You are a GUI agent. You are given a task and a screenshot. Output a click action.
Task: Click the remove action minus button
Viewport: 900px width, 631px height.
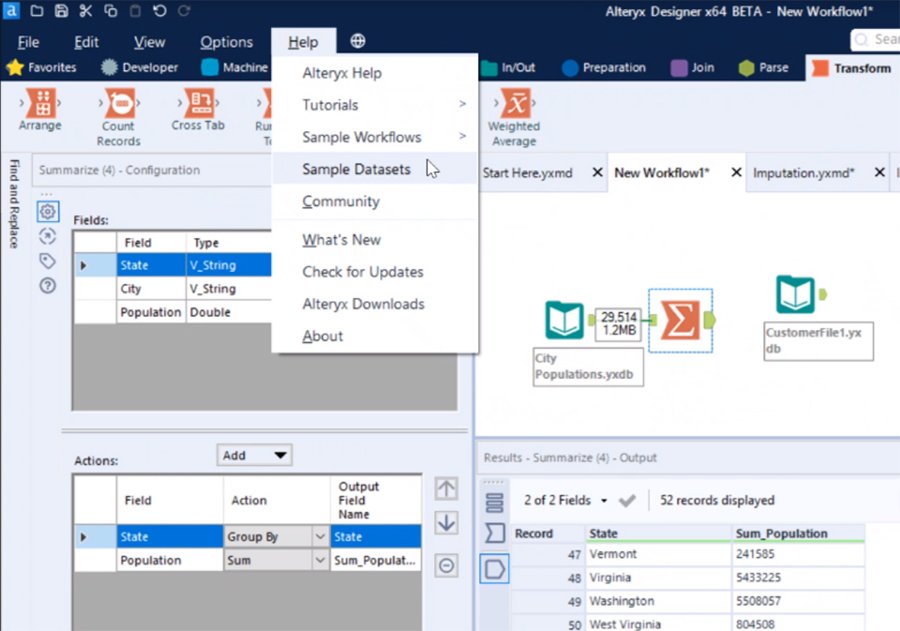pos(446,566)
